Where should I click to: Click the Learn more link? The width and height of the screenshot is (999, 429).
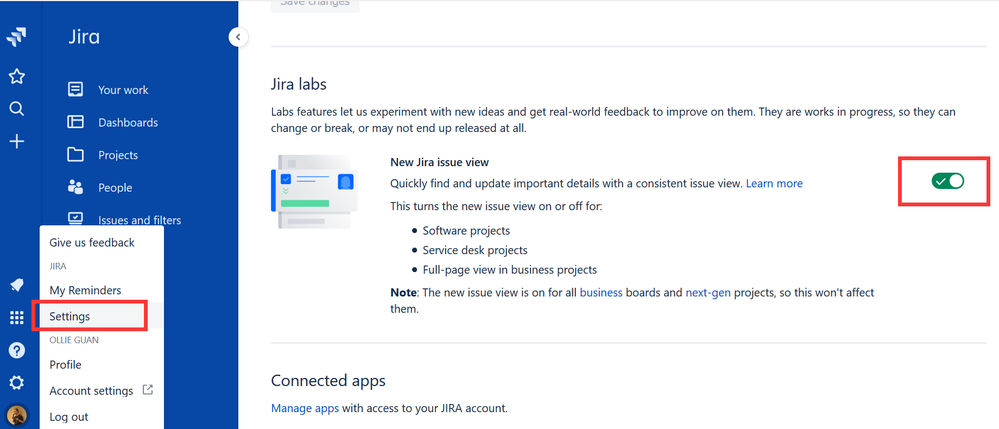tap(774, 184)
